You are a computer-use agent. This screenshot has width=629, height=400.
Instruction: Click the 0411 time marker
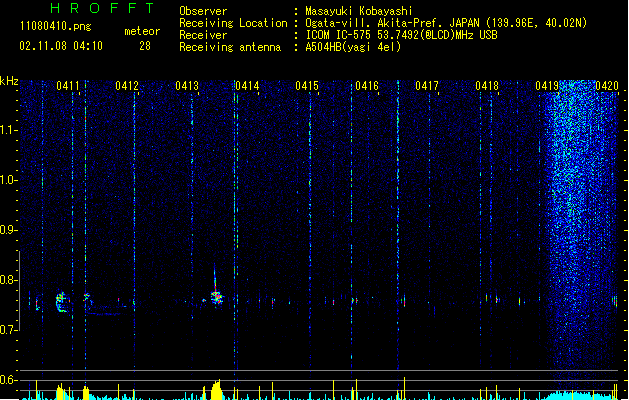click(68, 86)
